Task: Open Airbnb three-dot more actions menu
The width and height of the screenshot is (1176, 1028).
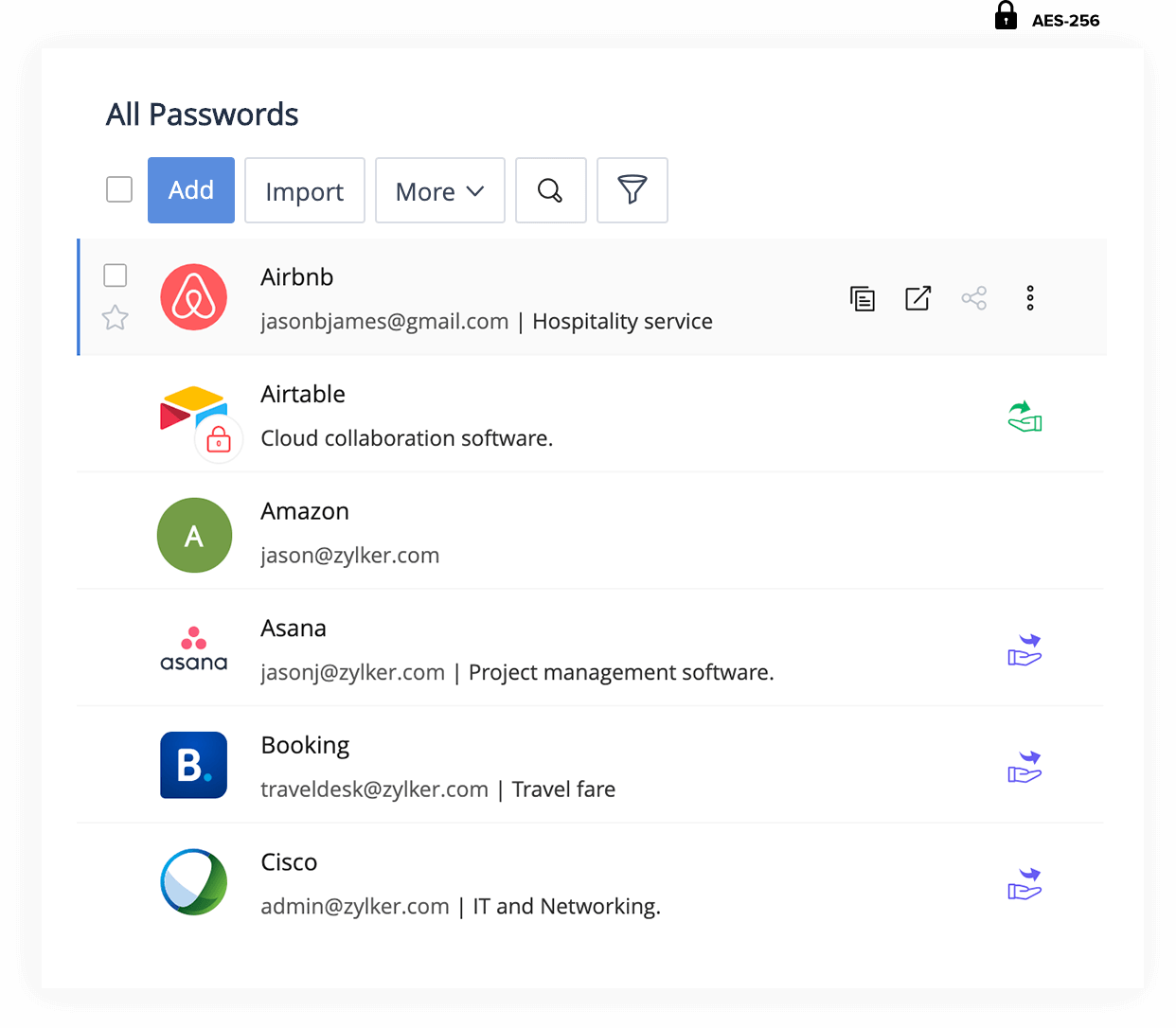Action: click(x=1030, y=298)
